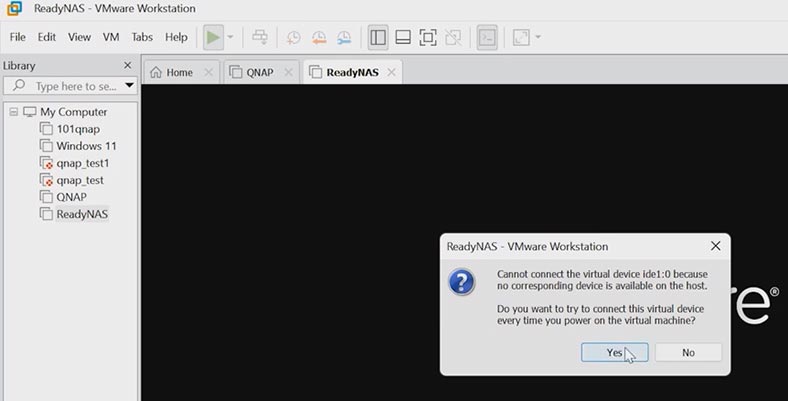Image resolution: width=788 pixels, height=401 pixels.
Task: Select My Computer in the library
Action: pyautogui.click(x=73, y=112)
